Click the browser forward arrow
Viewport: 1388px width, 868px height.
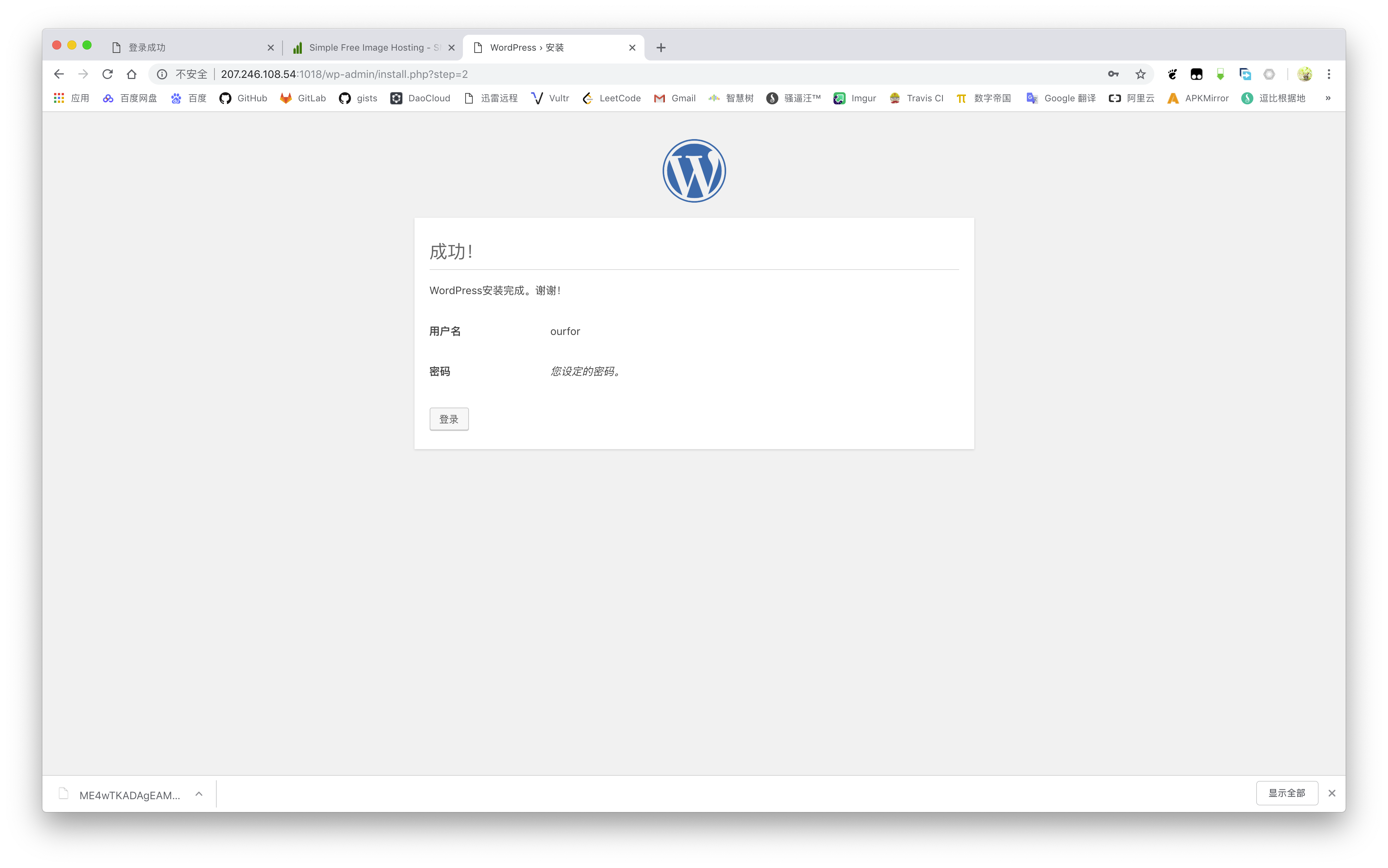point(83,74)
